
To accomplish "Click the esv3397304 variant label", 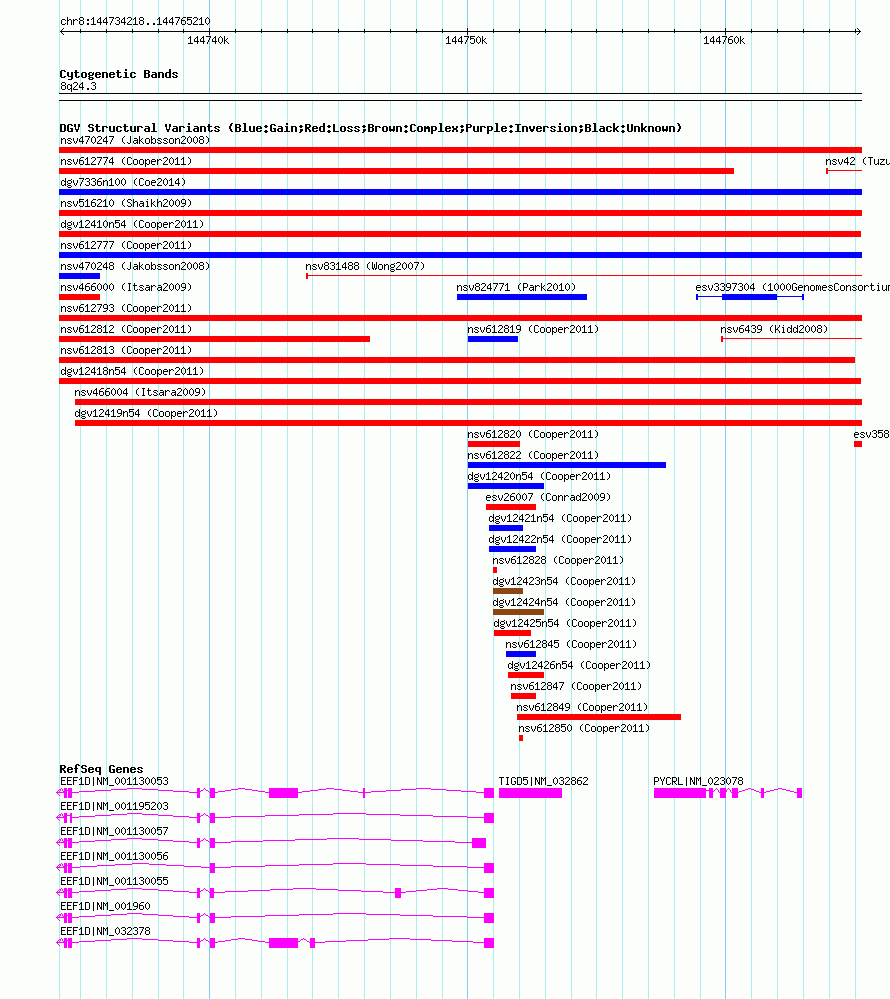I will [x=793, y=287].
